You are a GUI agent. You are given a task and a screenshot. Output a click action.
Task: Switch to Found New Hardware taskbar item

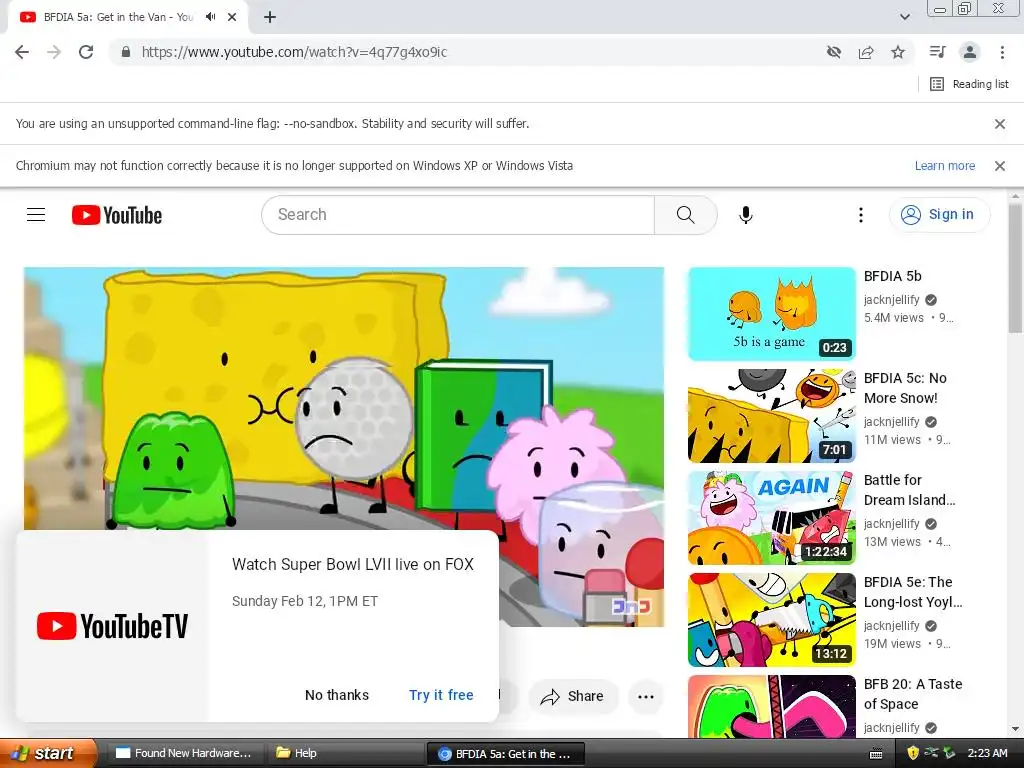(184, 753)
